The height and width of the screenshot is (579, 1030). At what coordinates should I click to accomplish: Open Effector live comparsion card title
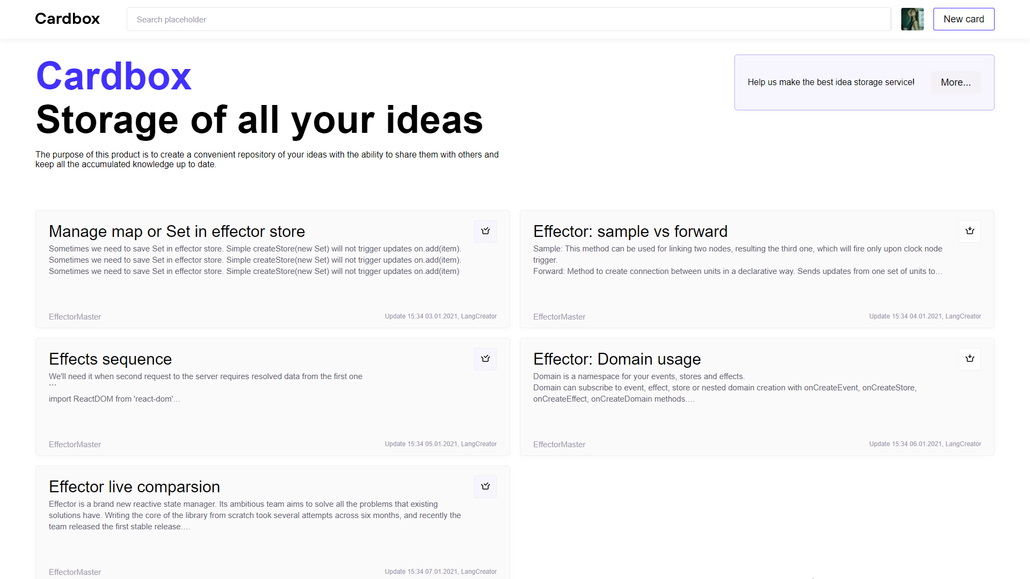click(134, 487)
